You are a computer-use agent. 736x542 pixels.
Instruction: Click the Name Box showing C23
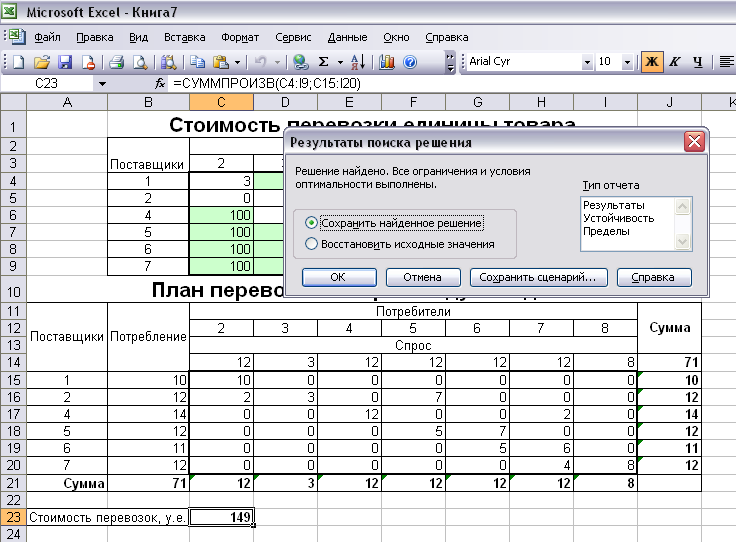pyautogui.click(x=47, y=84)
